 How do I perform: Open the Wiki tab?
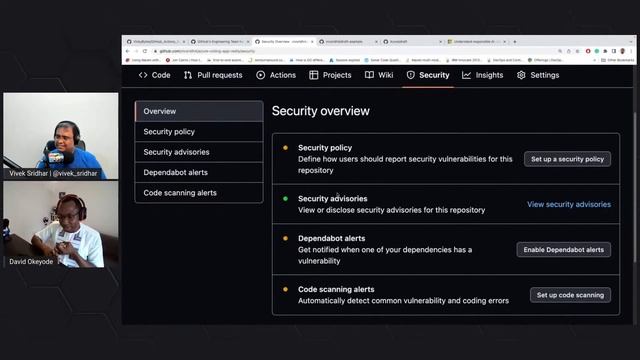point(379,75)
